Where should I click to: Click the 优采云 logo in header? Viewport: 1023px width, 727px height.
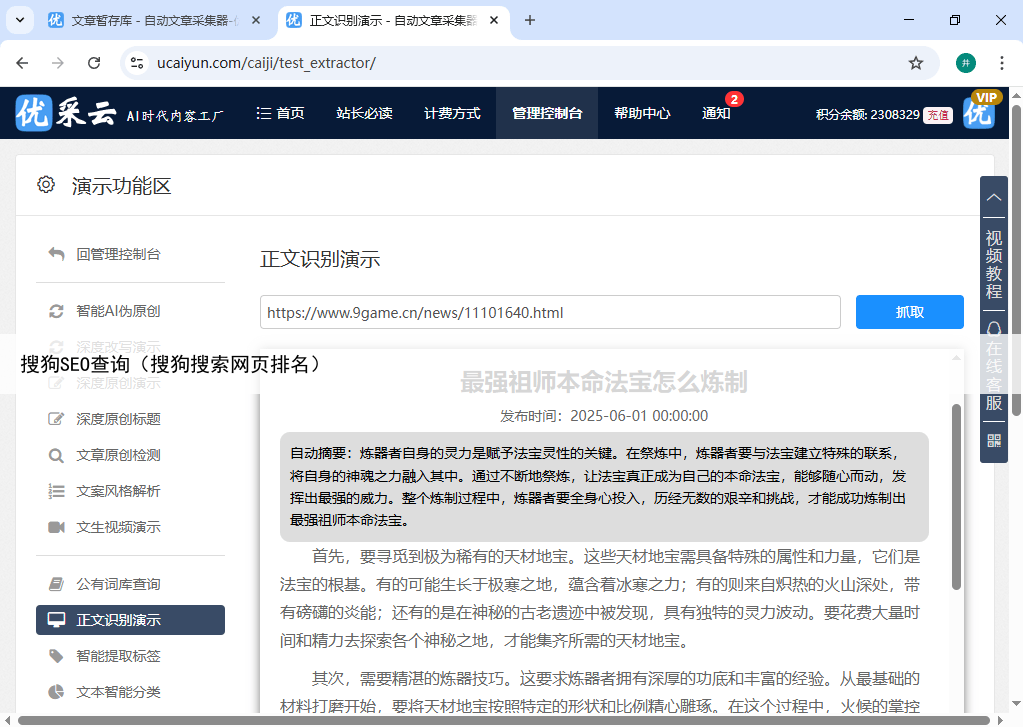pos(66,113)
